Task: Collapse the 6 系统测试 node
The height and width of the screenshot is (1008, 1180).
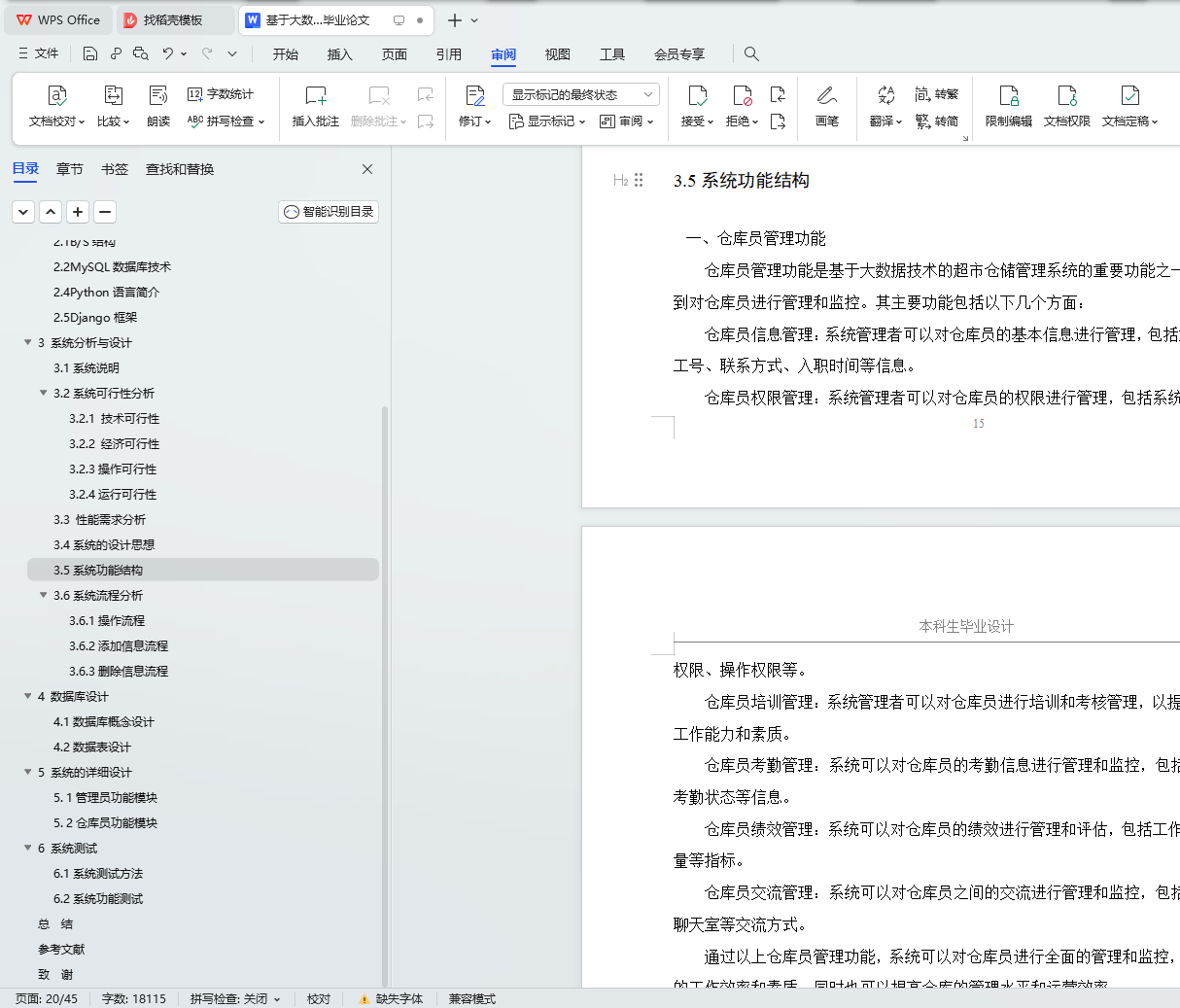Action: 27,848
